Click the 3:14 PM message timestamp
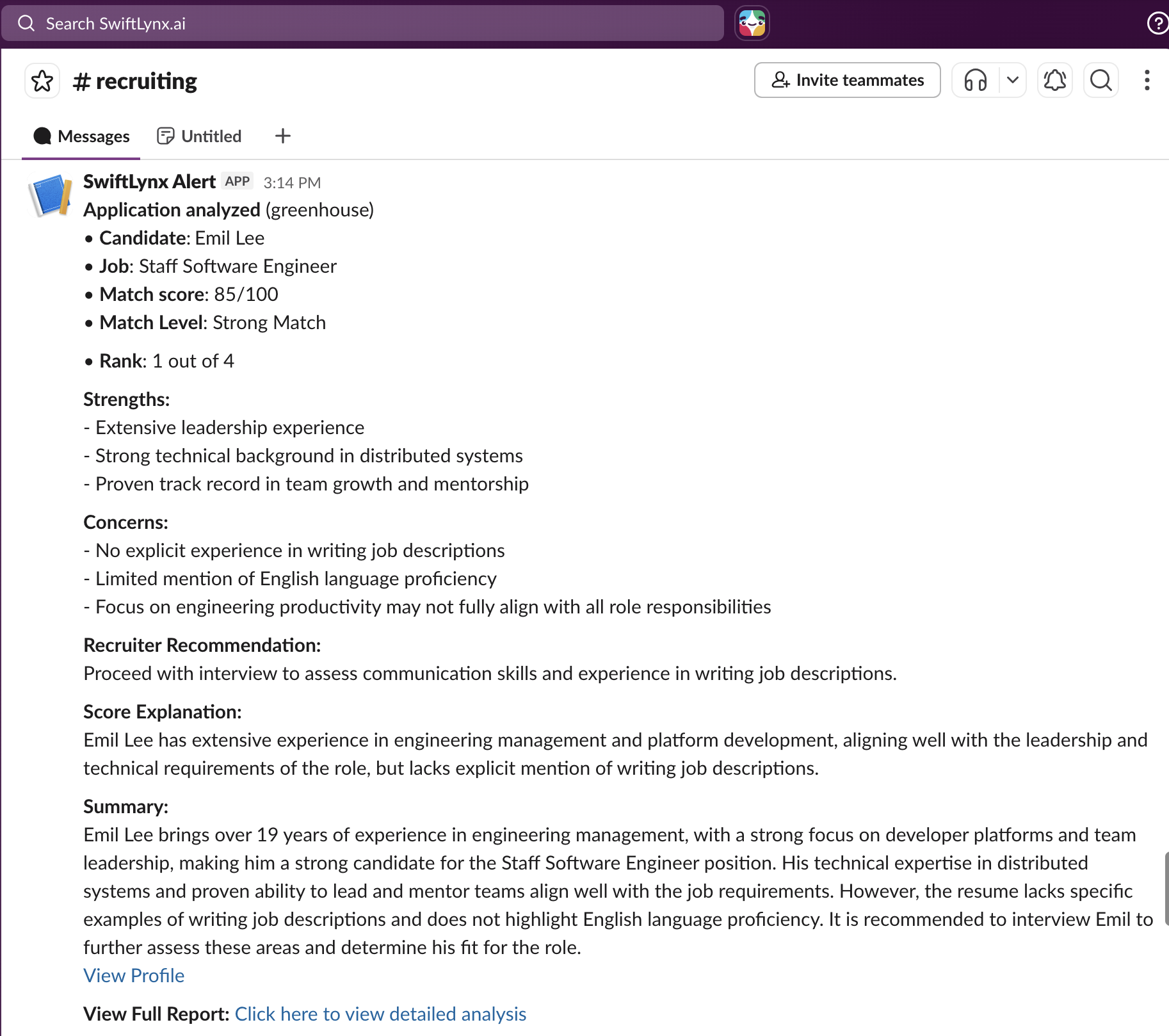This screenshot has height=1036, width=1169. tap(292, 183)
